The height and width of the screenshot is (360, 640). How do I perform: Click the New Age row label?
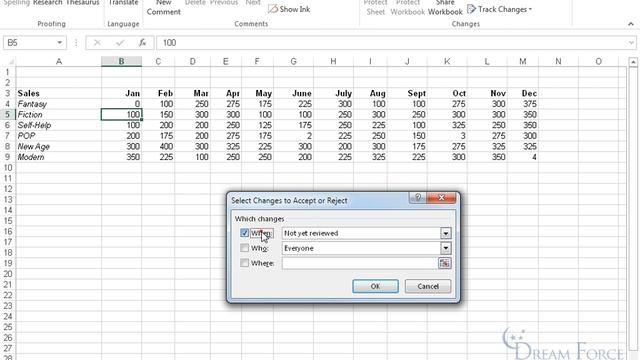point(59,147)
